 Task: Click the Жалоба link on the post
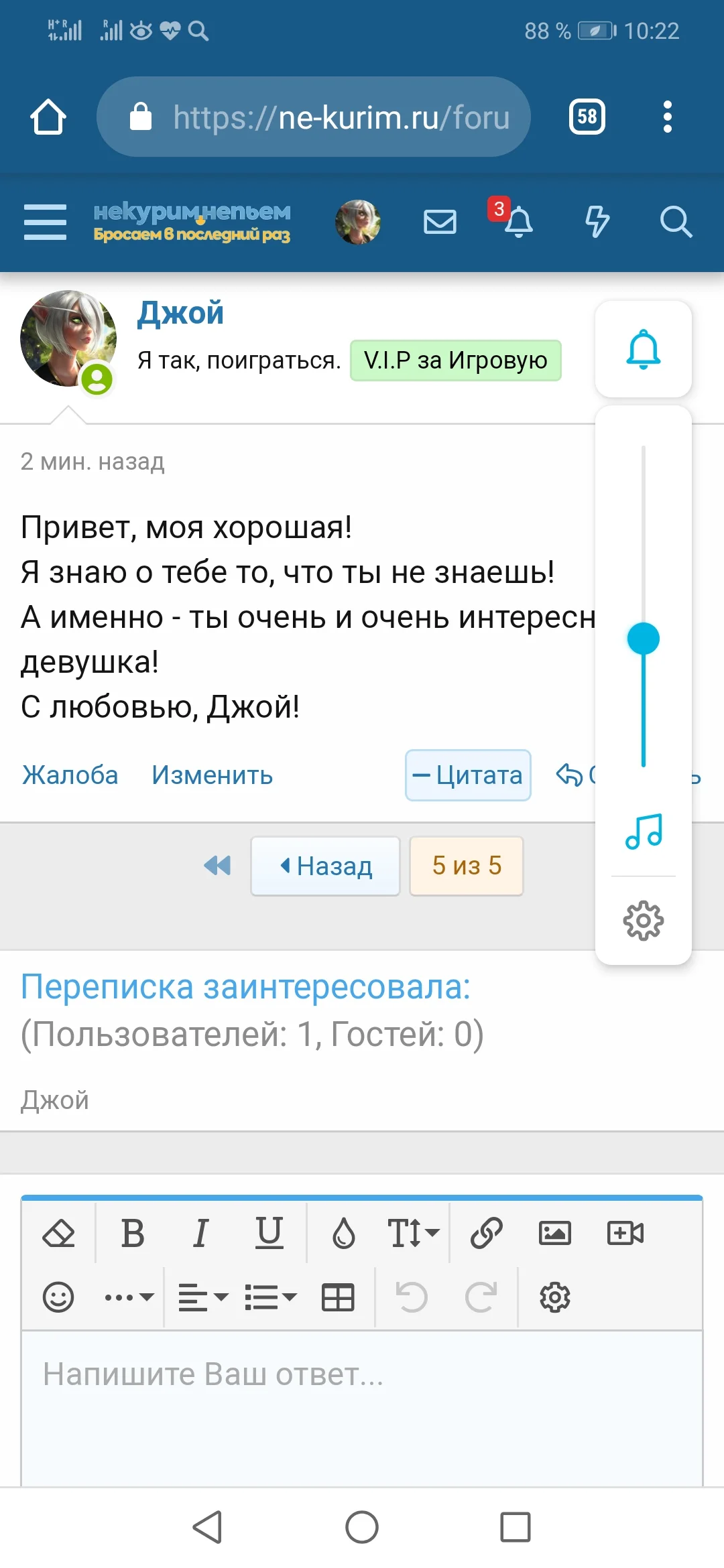tap(69, 775)
